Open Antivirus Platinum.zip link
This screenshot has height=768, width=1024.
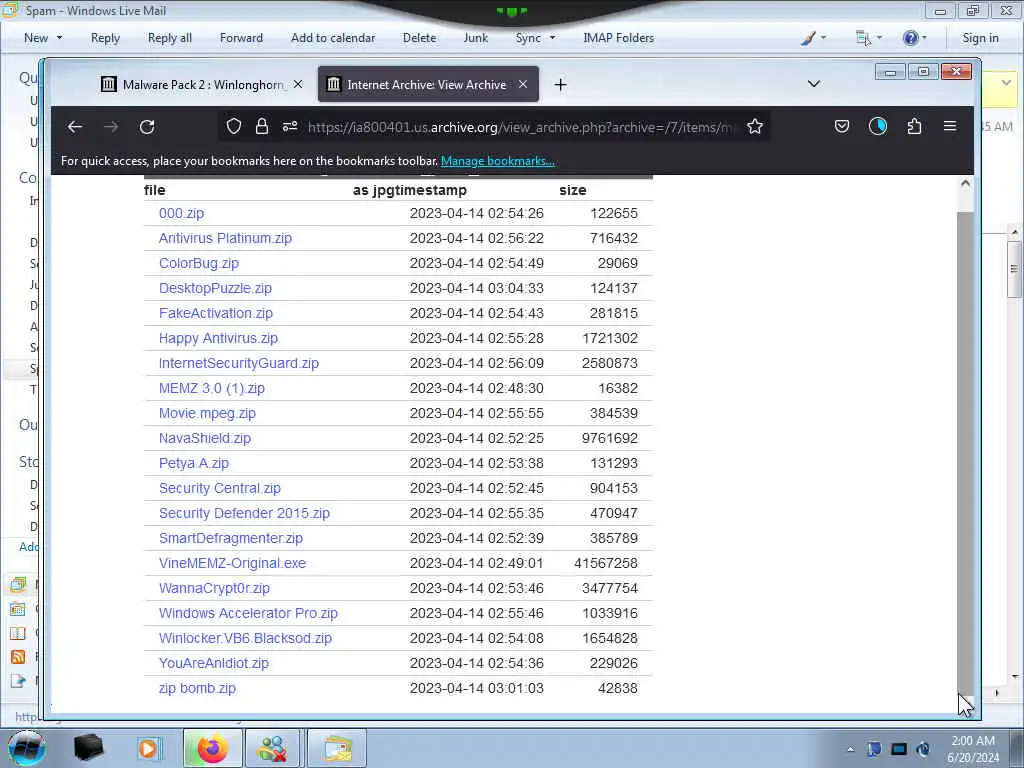tap(225, 238)
